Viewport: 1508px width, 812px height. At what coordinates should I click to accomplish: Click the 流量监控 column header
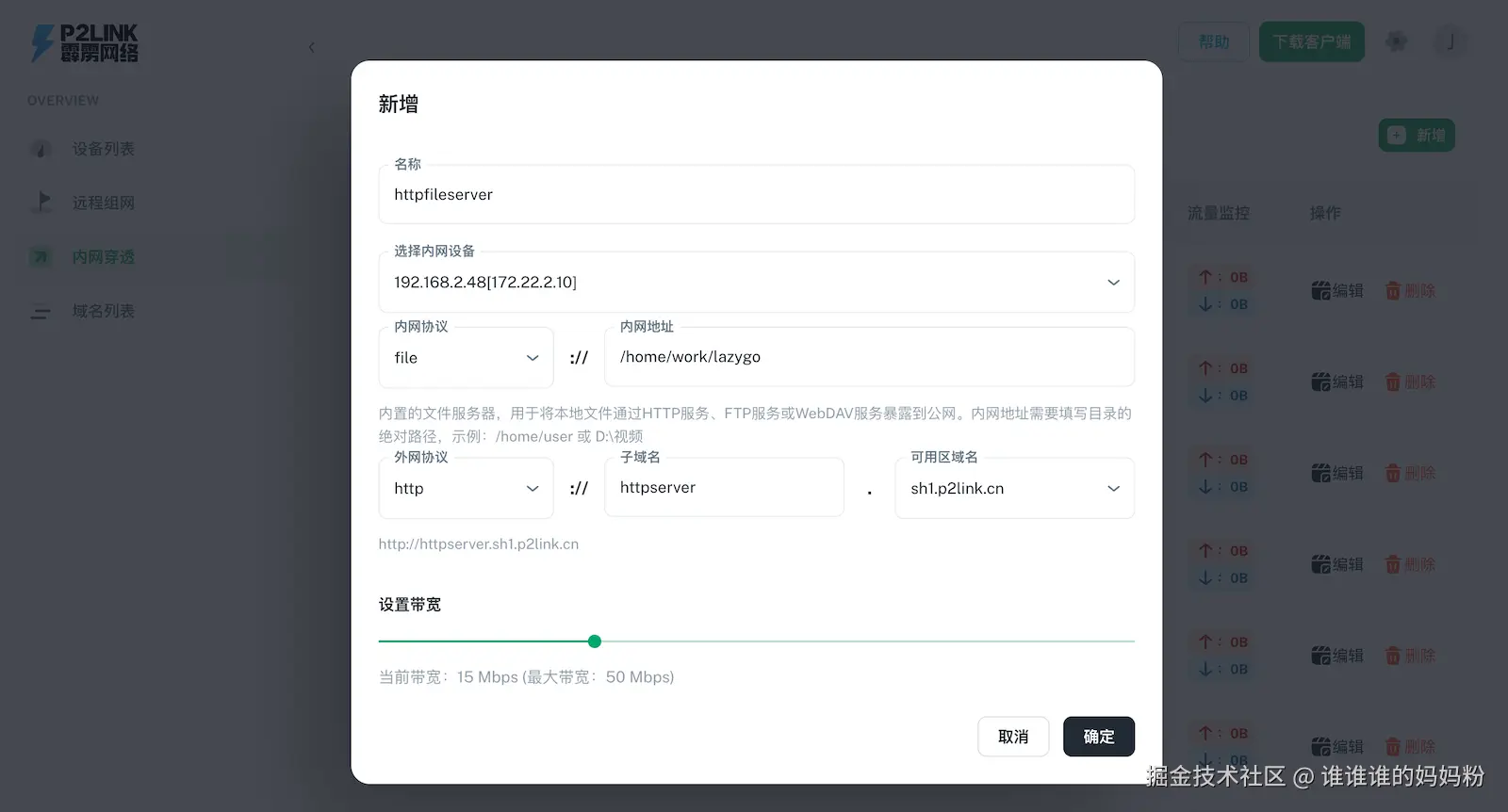coord(1219,213)
